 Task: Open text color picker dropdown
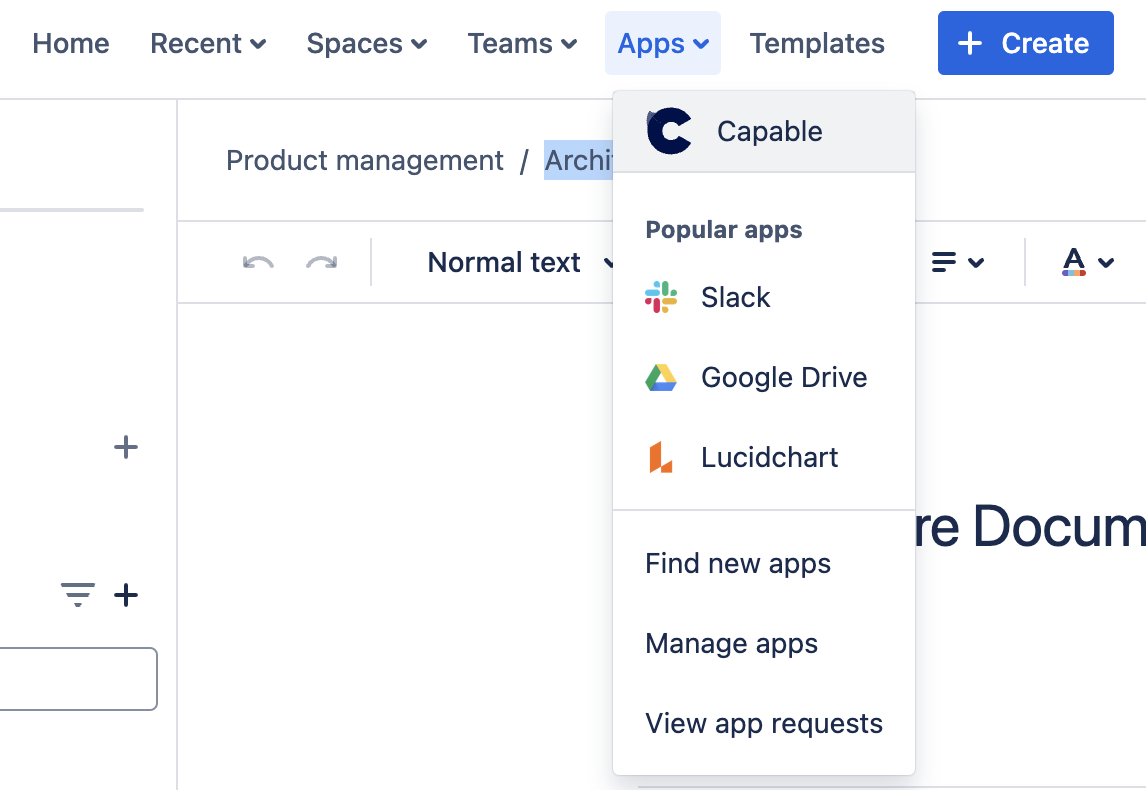[1087, 262]
